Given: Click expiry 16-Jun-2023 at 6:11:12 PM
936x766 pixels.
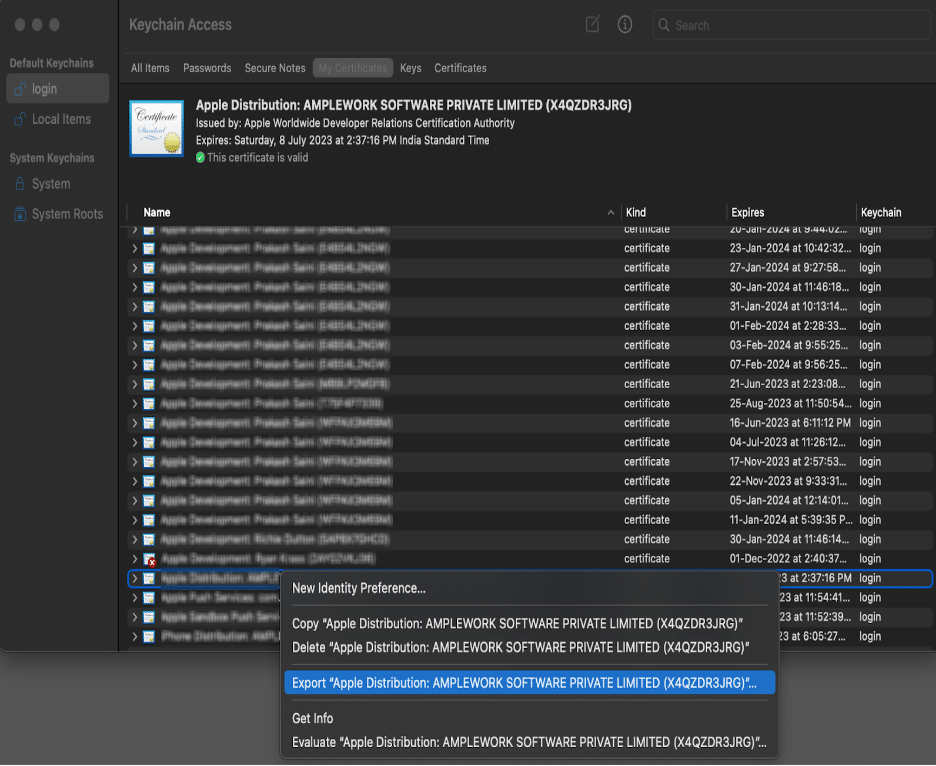Looking at the screenshot, I should tap(790, 423).
